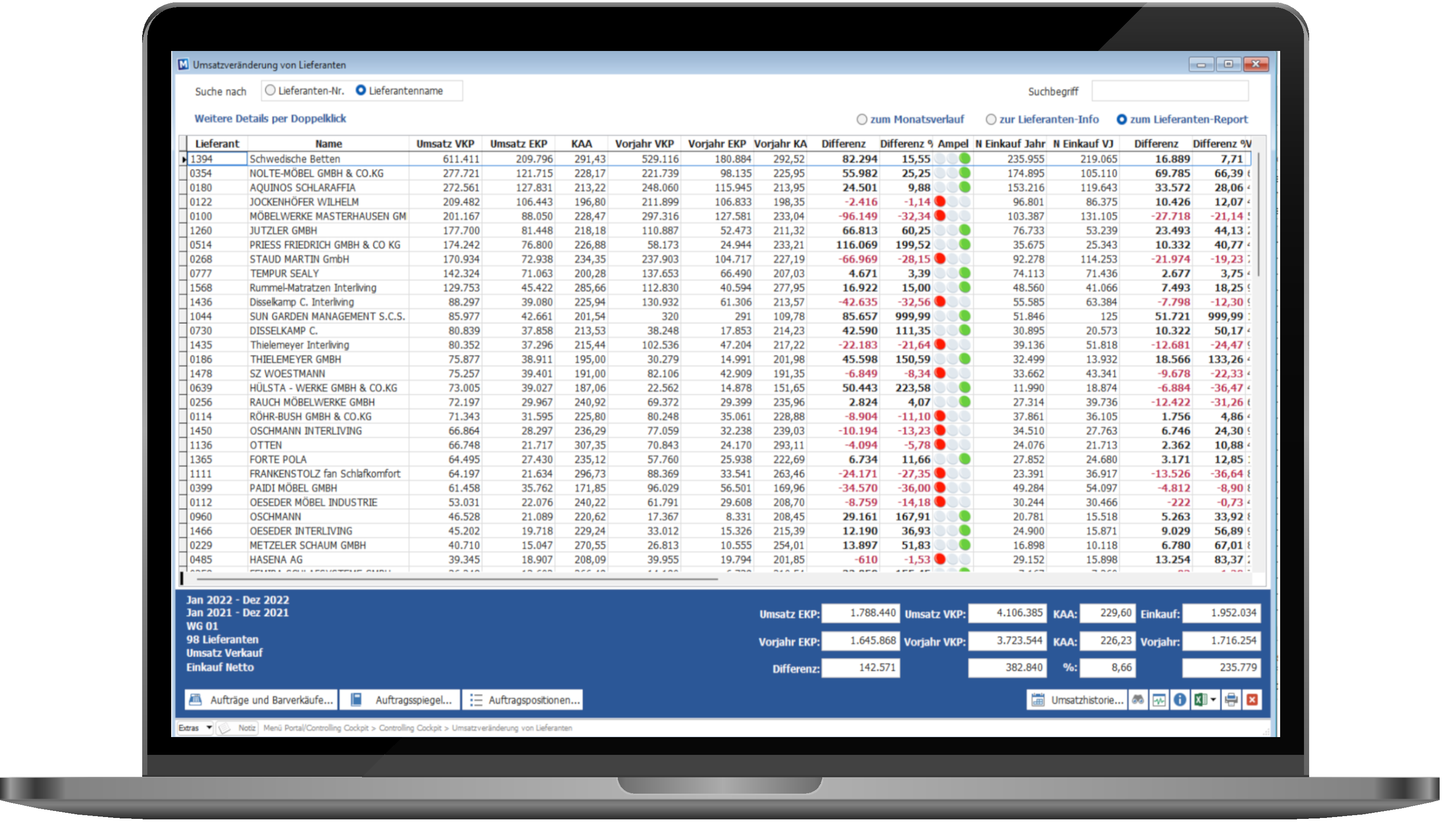Select the binoculars search icon
The height and width of the screenshot is (825, 1456).
point(1137,700)
